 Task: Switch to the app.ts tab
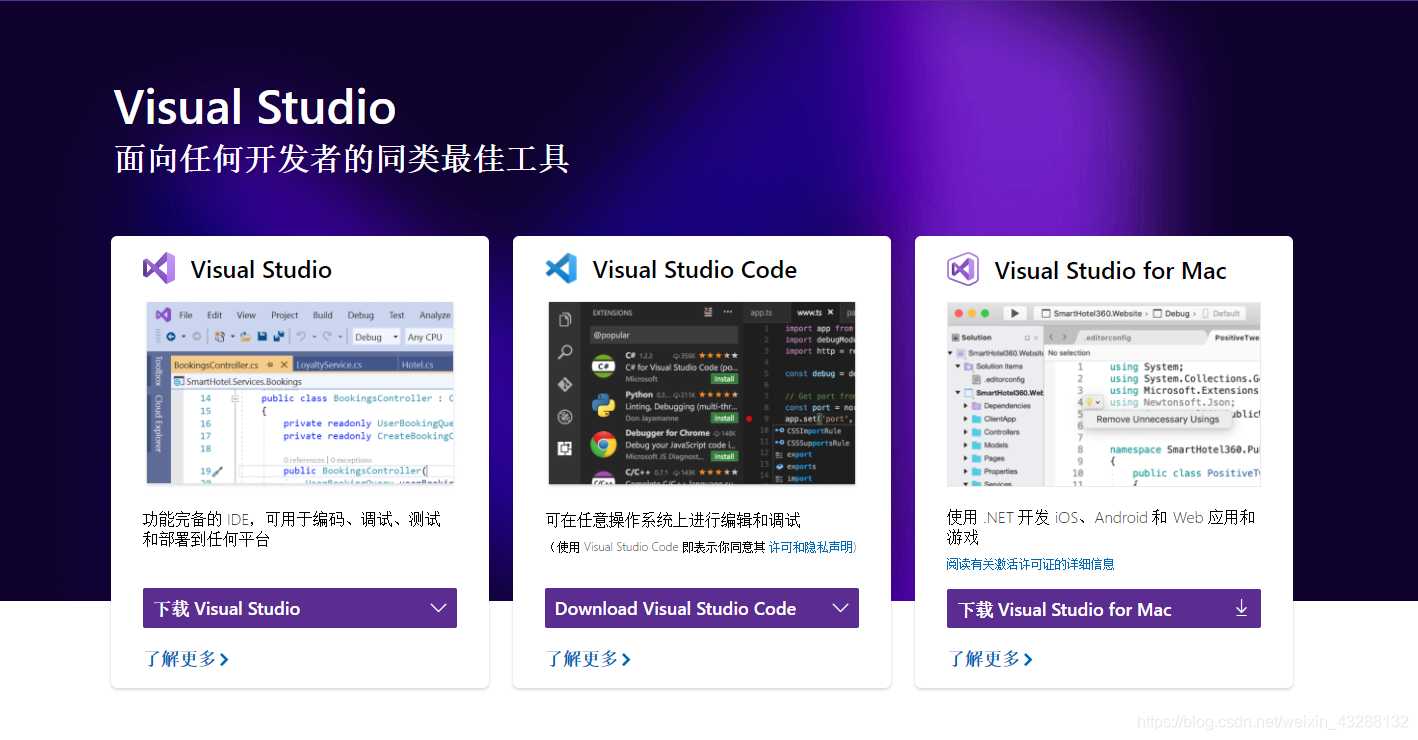761,312
